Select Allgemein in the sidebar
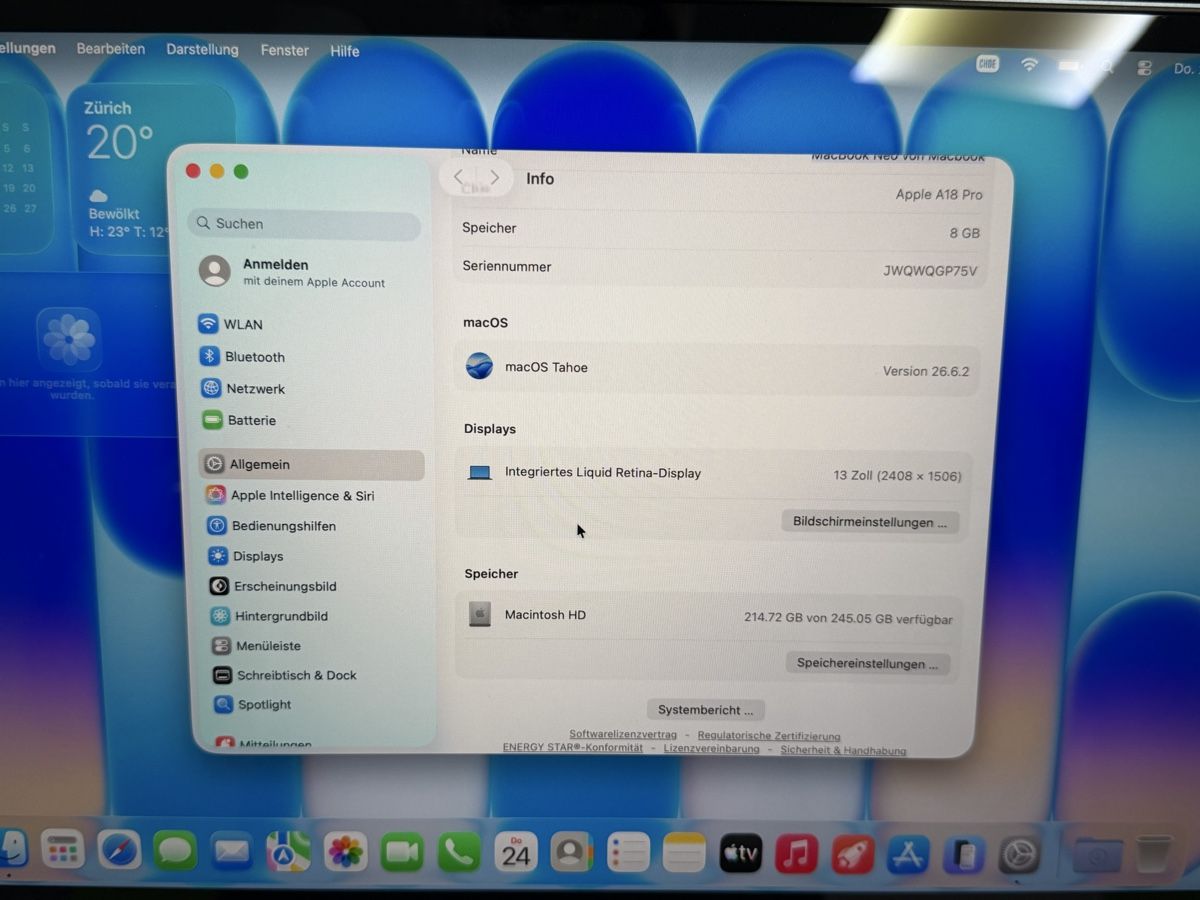Viewport: 1200px width, 900px height. 311,464
